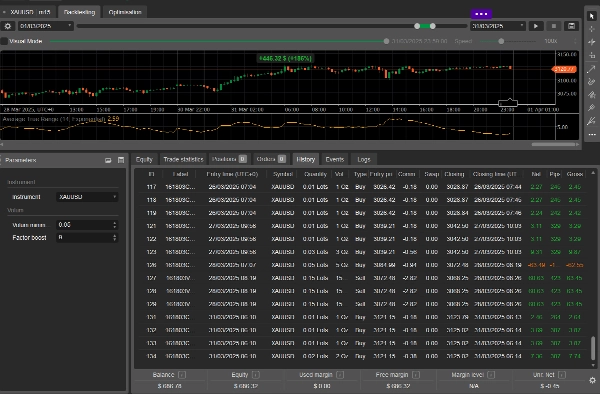This screenshot has width=600, height=394.
Task: Click the left handle of date range slider
Action: pos(417,26)
